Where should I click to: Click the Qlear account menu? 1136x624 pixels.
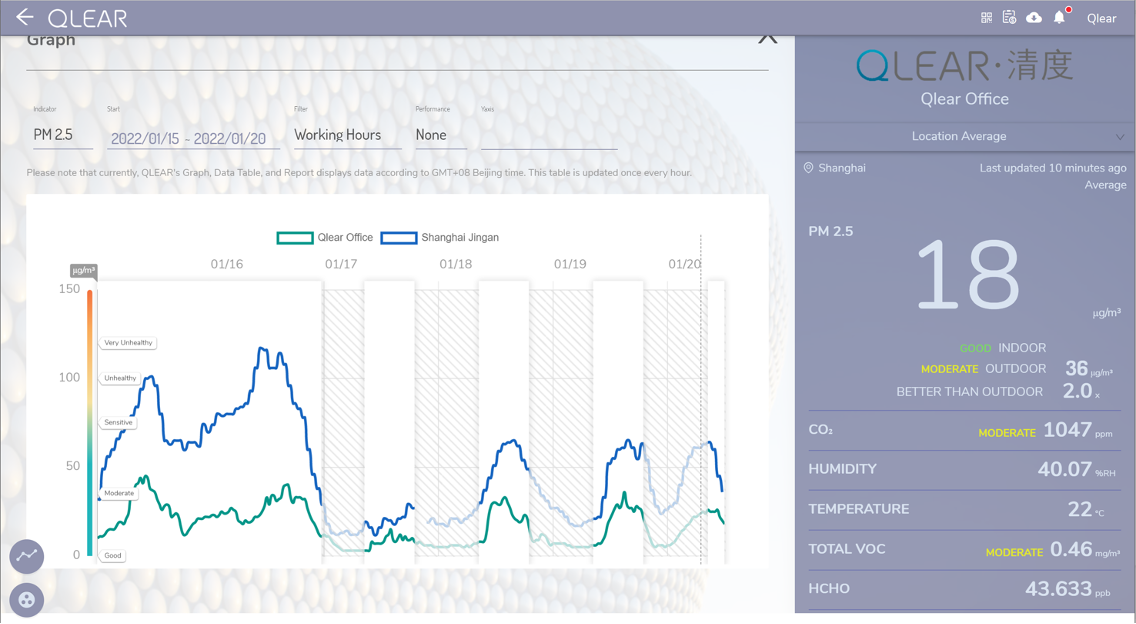click(1101, 18)
